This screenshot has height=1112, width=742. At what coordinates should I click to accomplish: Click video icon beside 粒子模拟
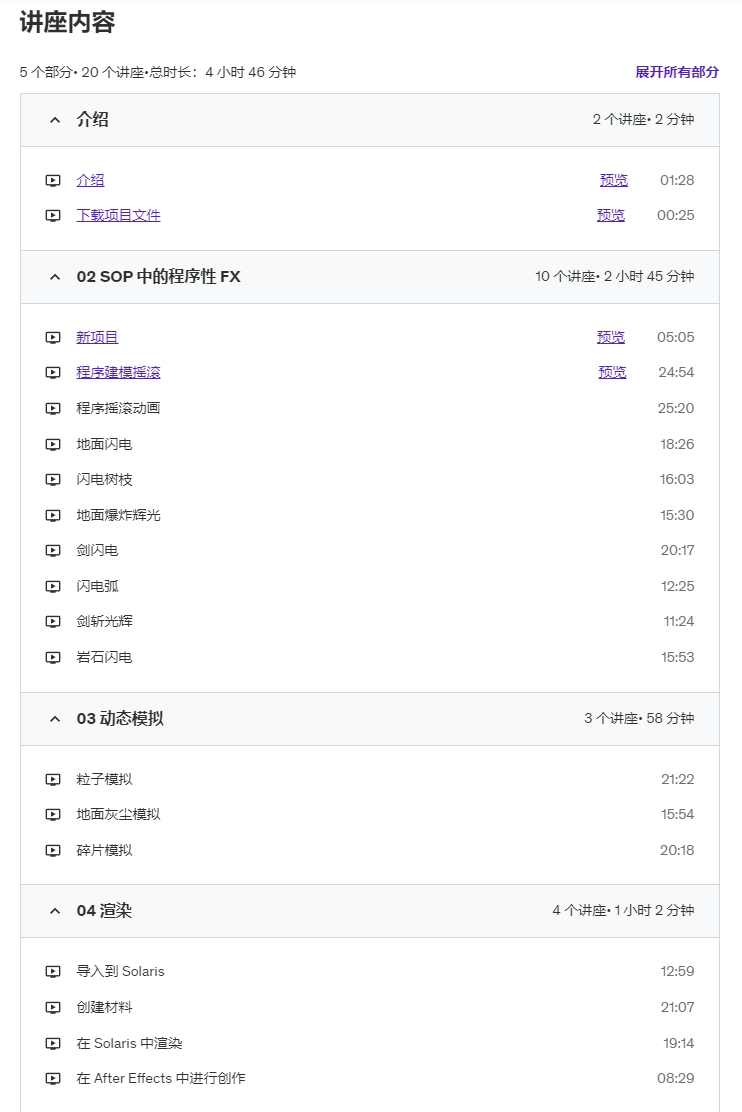[x=53, y=779]
